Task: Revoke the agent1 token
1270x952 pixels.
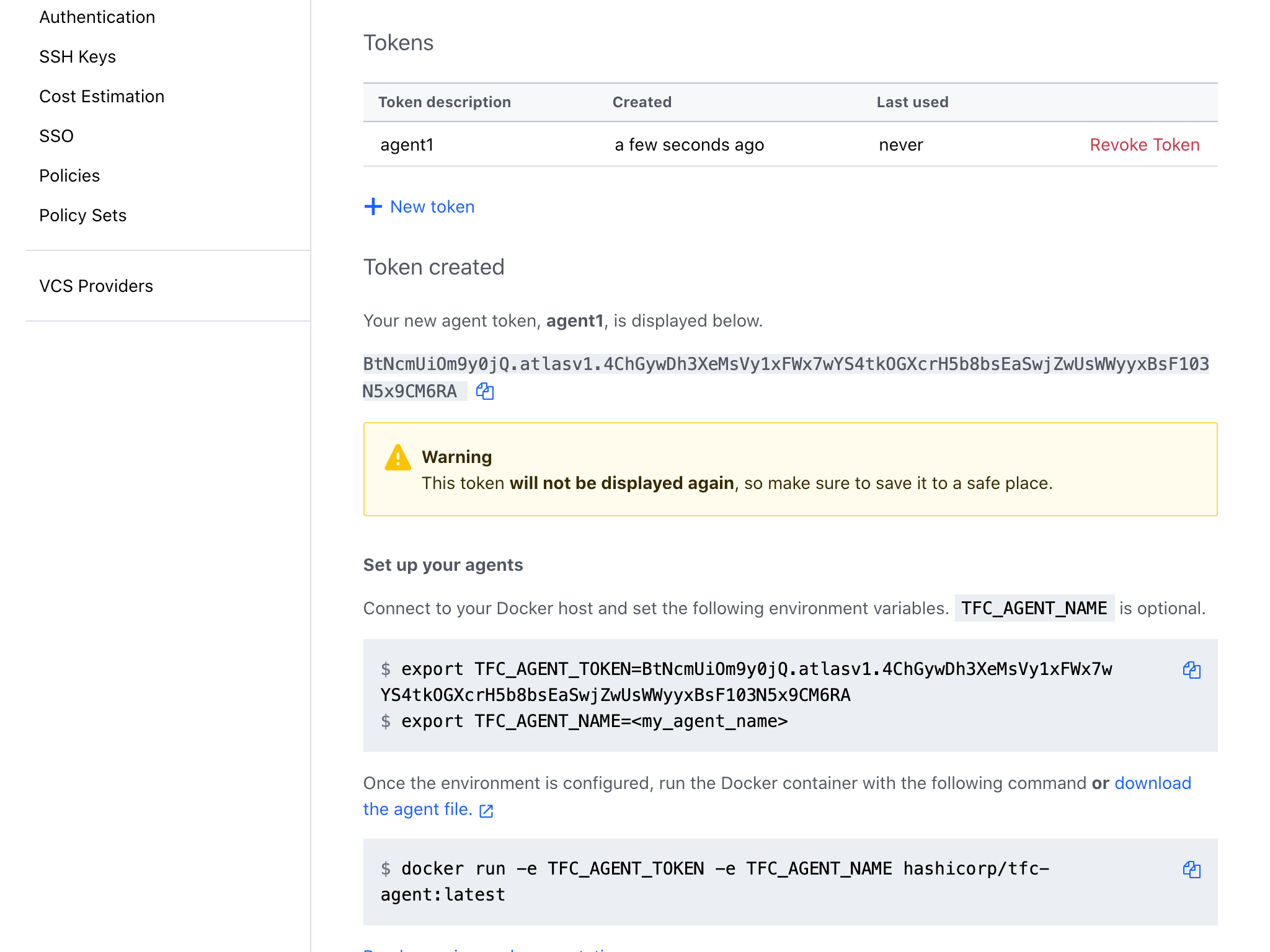Action: [1145, 144]
